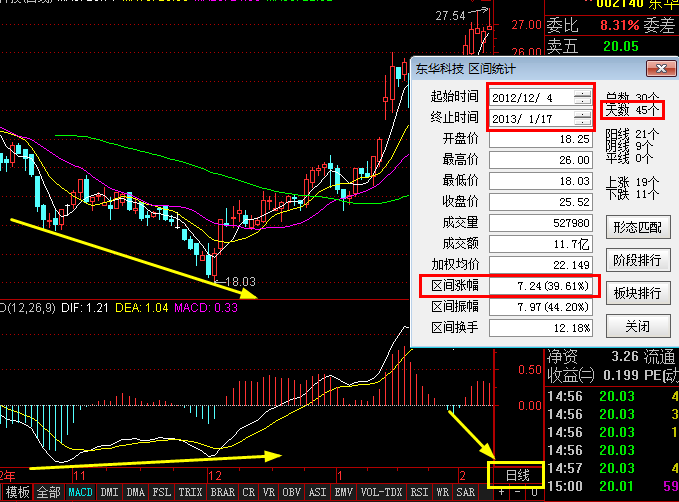Viewport: 679px width, 502px height.
Task: Open the TRIX indicator tab
Action: pos(190,492)
